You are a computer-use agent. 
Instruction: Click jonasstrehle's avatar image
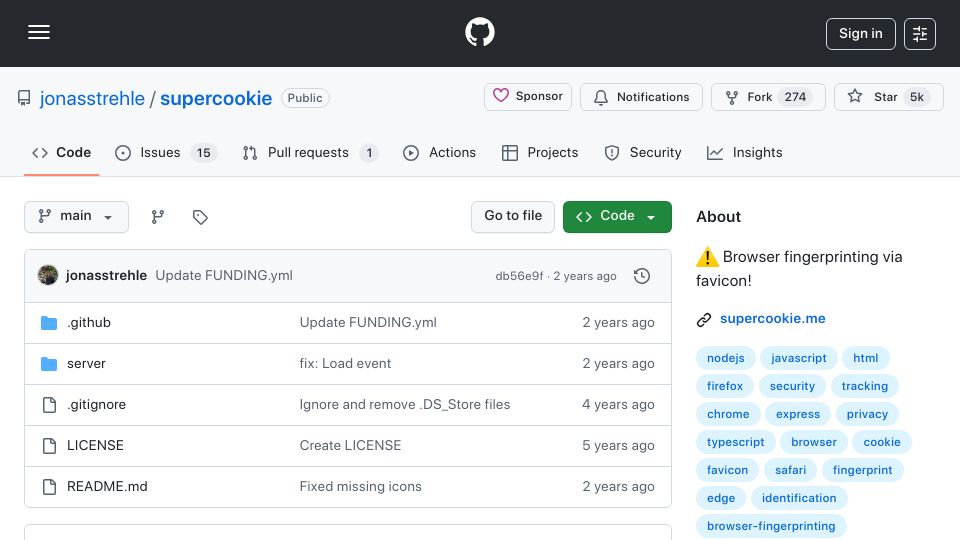click(x=48, y=276)
